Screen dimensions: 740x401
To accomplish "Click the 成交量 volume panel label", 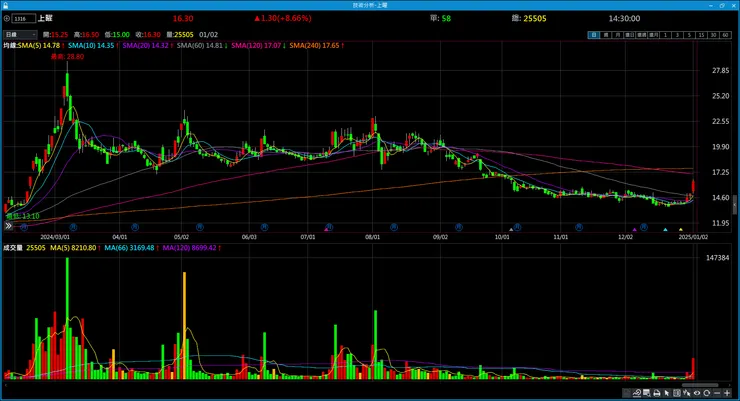I will tap(13, 248).
